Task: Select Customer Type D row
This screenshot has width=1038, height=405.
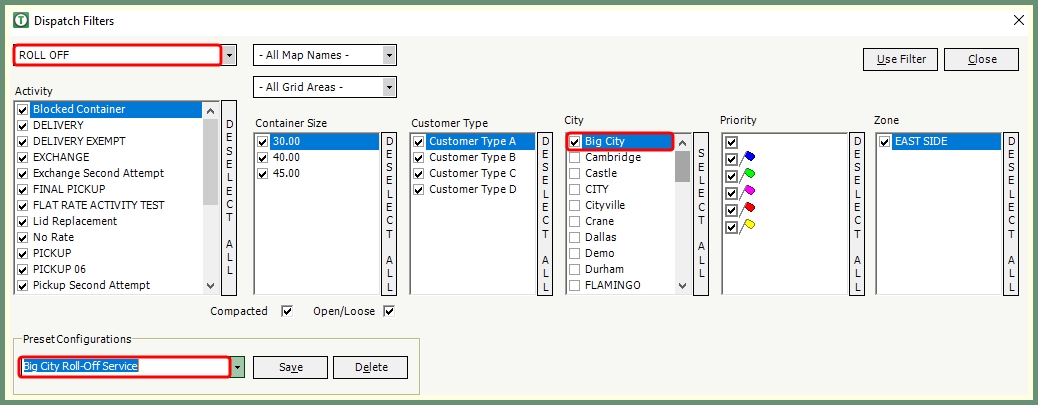Action: (x=472, y=189)
